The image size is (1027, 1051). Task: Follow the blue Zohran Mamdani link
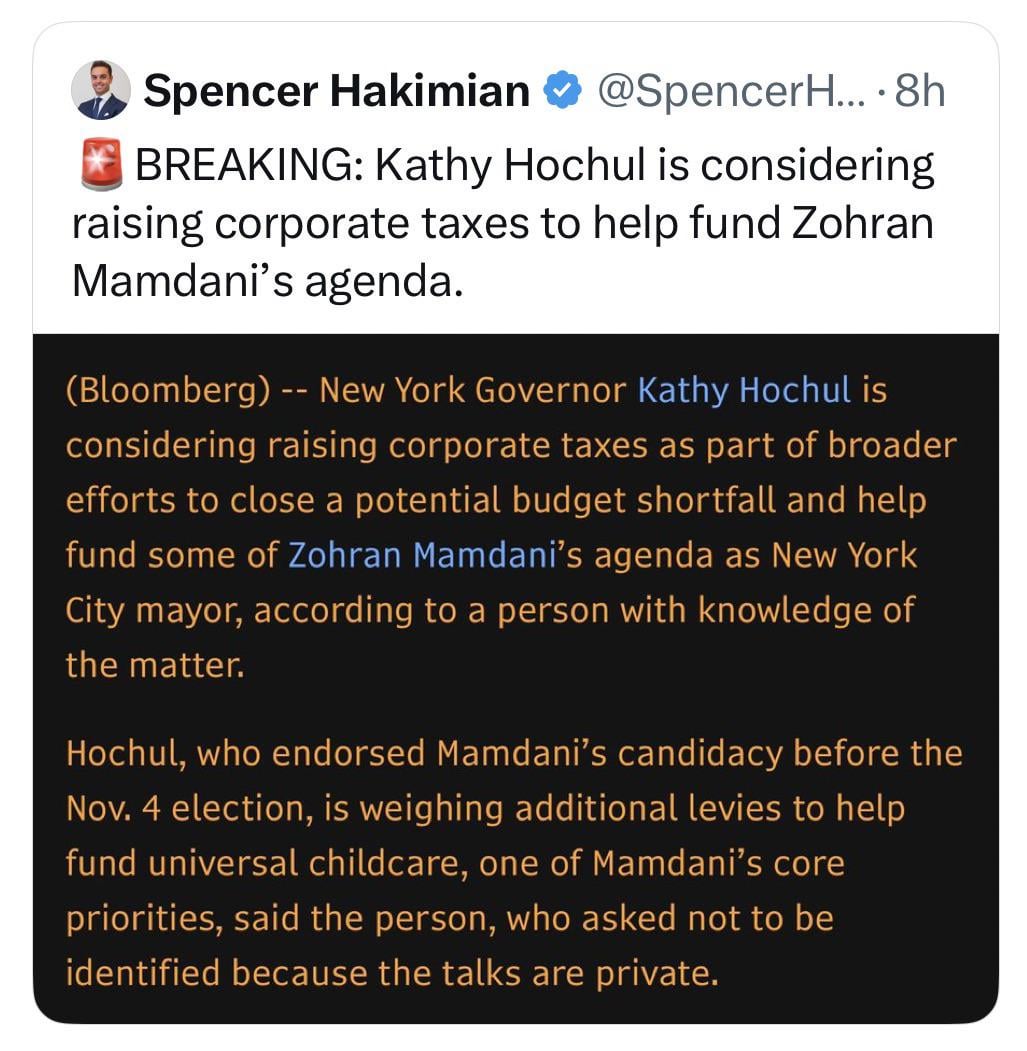(x=420, y=554)
